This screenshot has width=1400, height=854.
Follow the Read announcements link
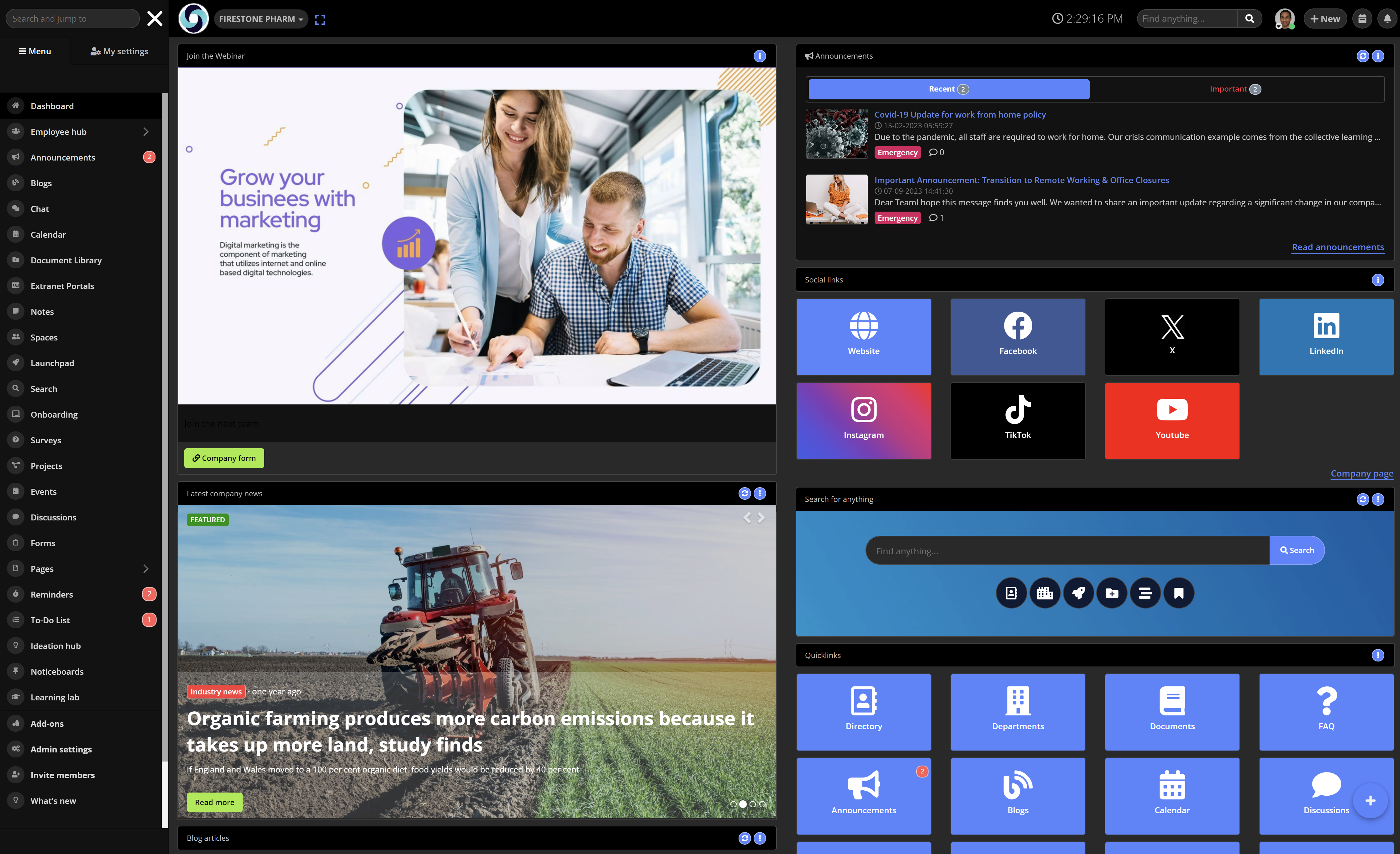[1338, 247]
